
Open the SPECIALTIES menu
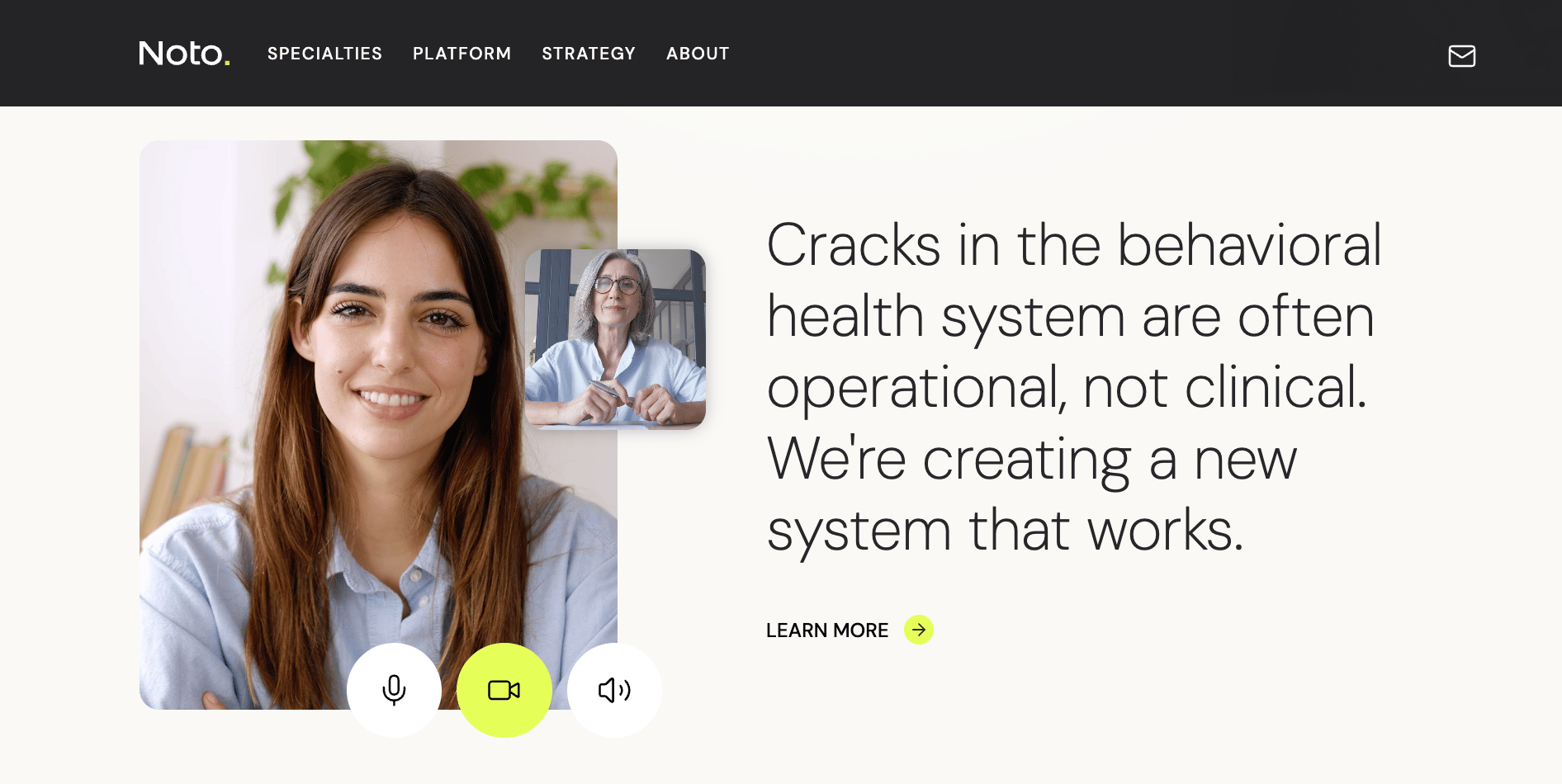324,54
